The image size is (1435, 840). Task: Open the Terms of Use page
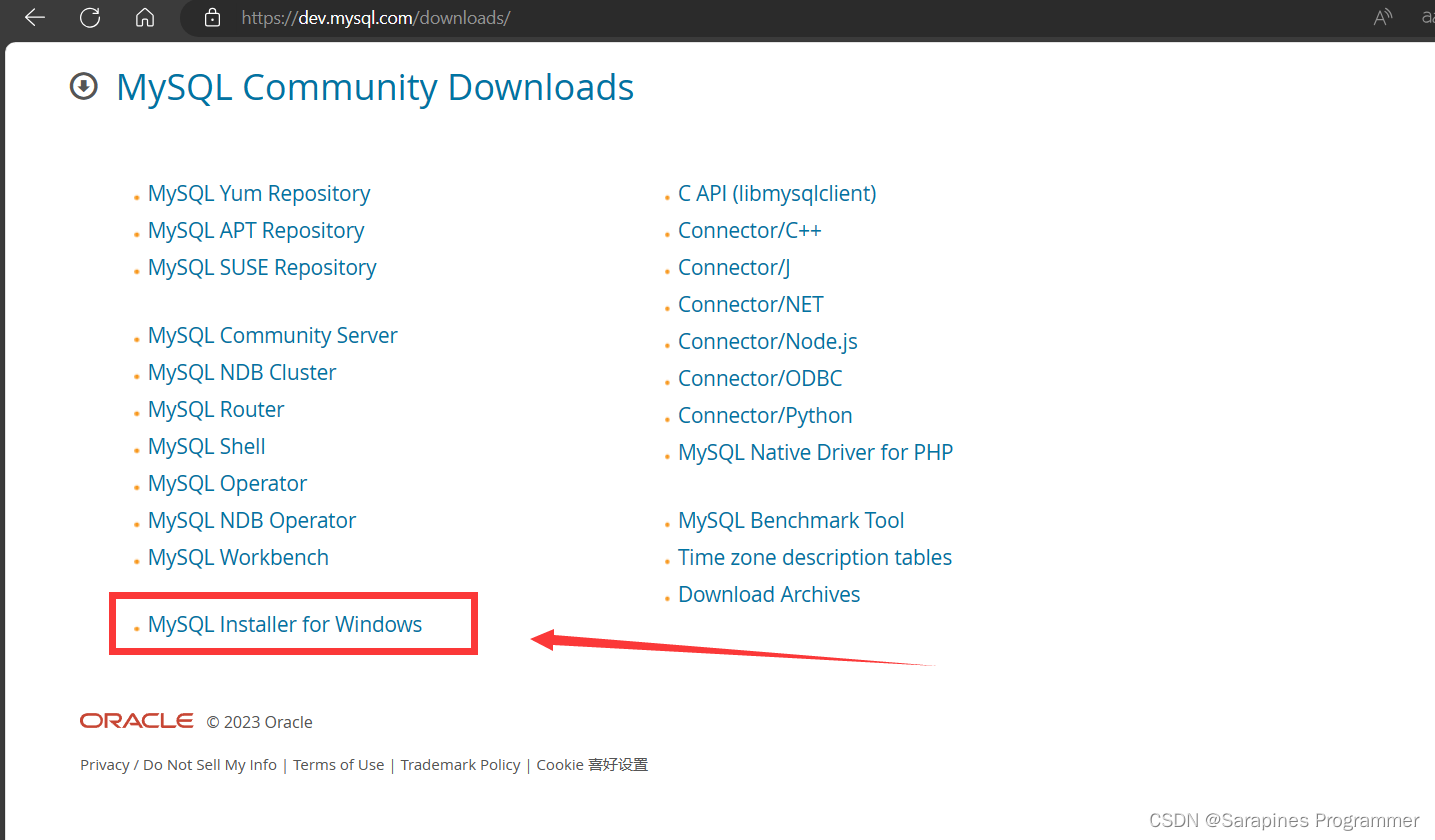338,764
